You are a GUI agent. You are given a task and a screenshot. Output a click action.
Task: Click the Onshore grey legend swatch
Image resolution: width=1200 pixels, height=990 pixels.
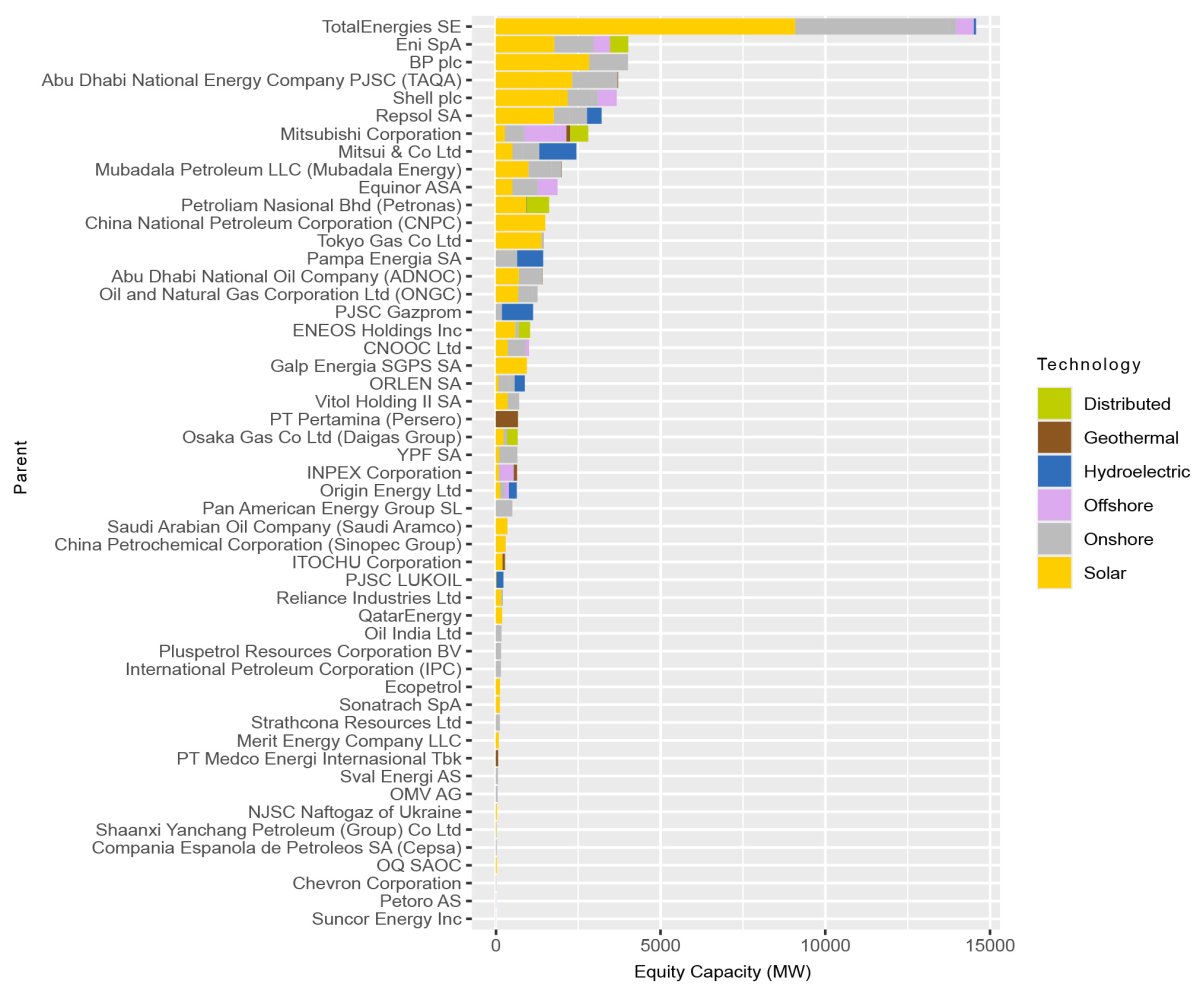pos(1054,539)
